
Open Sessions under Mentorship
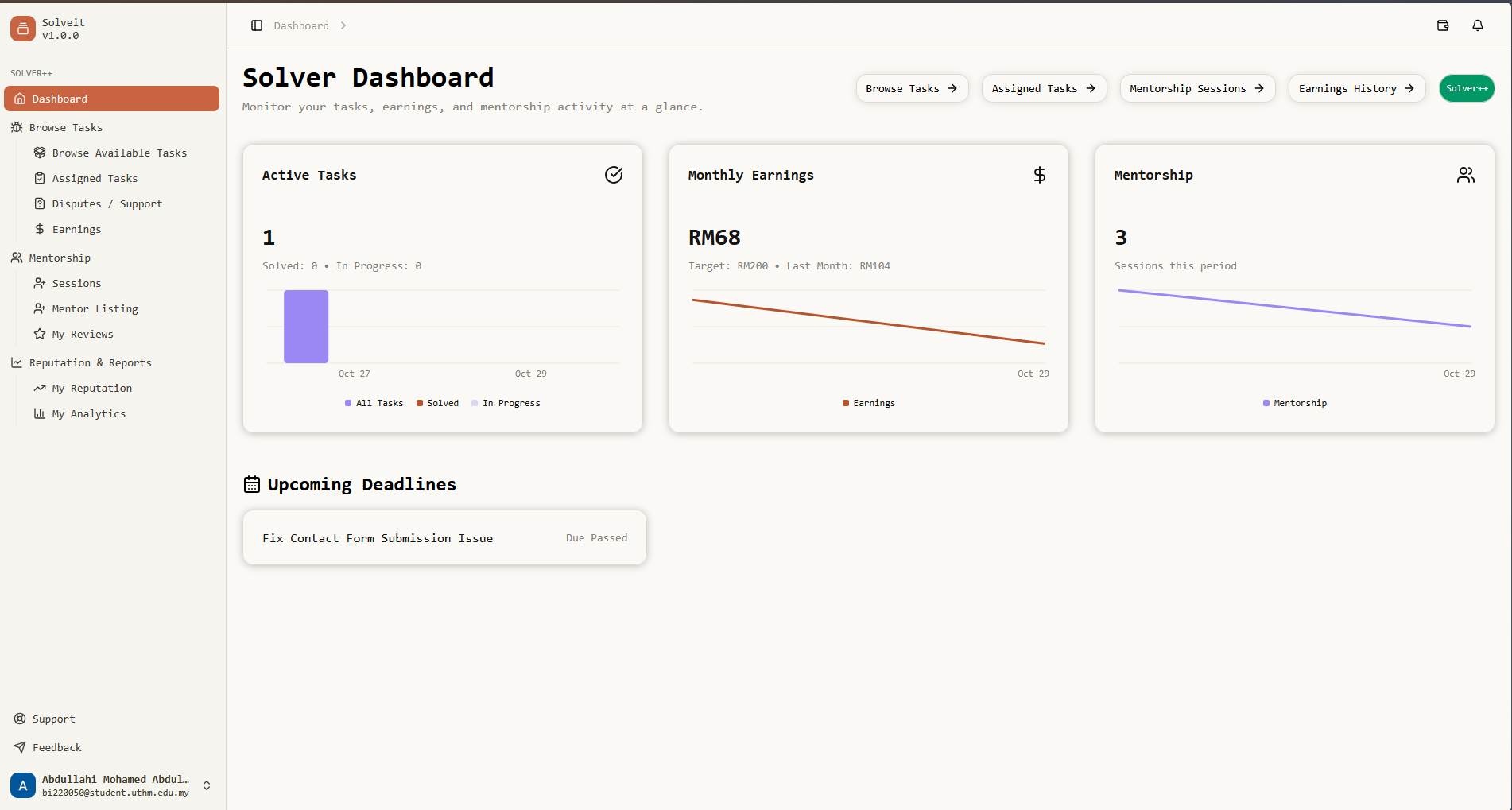pyautogui.click(x=76, y=283)
